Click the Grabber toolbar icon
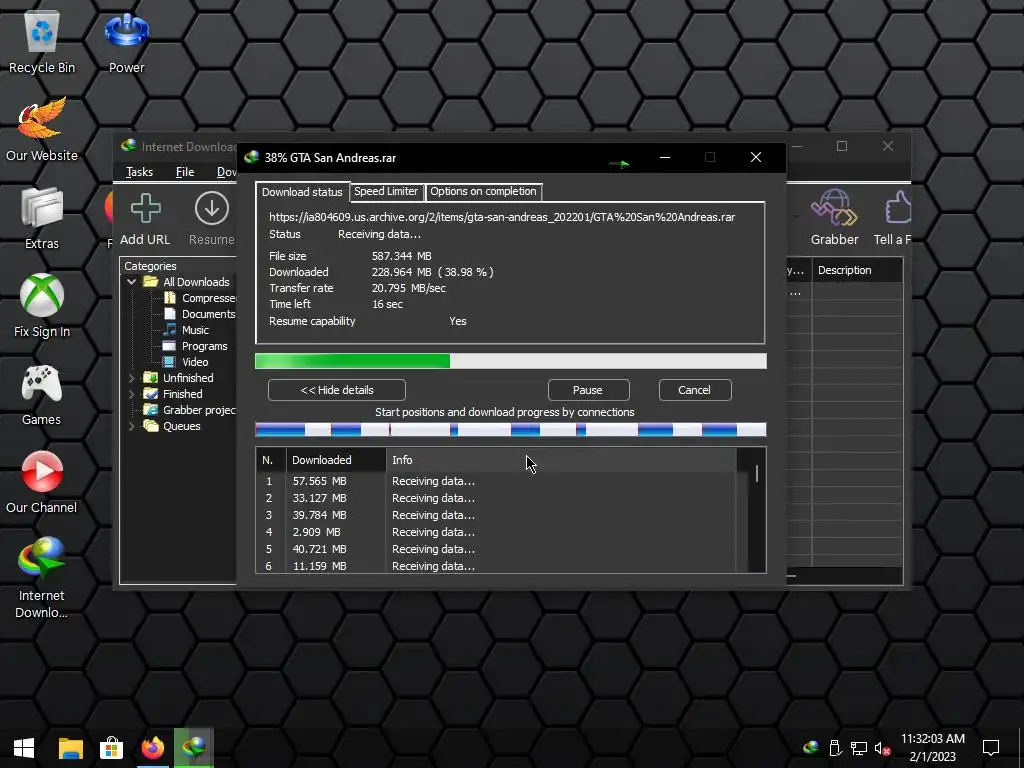 click(x=834, y=217)
